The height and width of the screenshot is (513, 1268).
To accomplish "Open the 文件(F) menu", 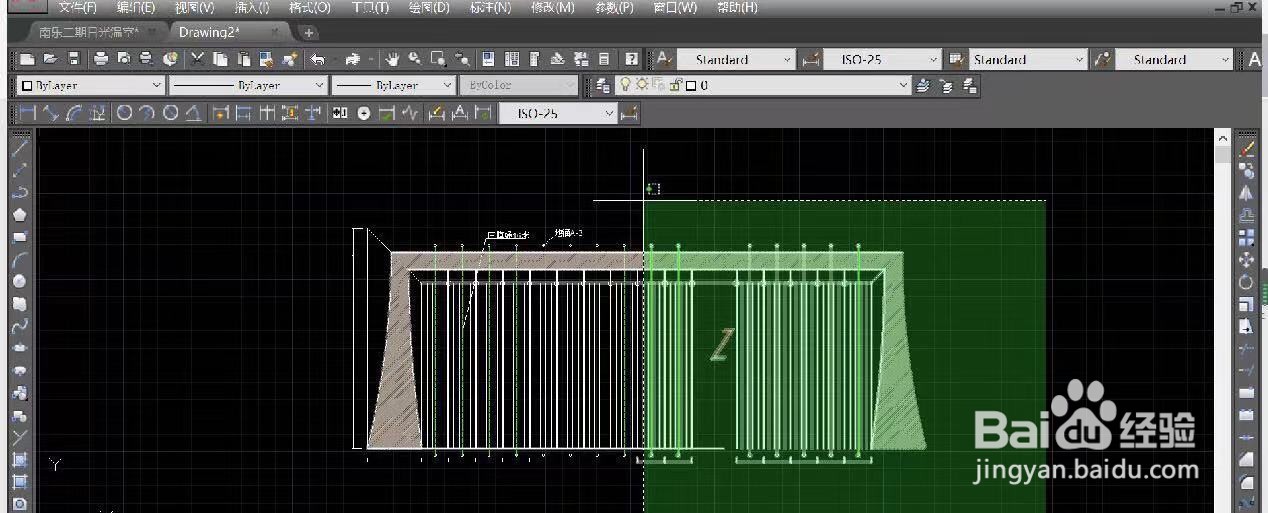I will [x=78, y=7].
